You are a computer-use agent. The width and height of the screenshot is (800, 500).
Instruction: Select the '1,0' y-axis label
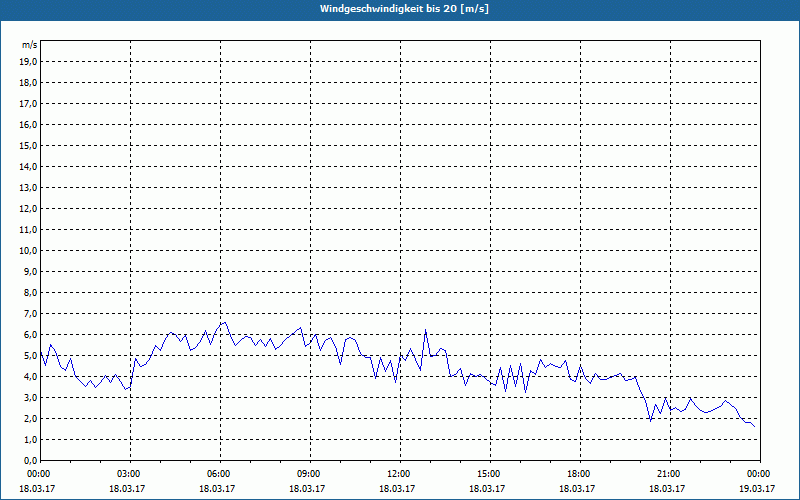[x=30, y=439]
